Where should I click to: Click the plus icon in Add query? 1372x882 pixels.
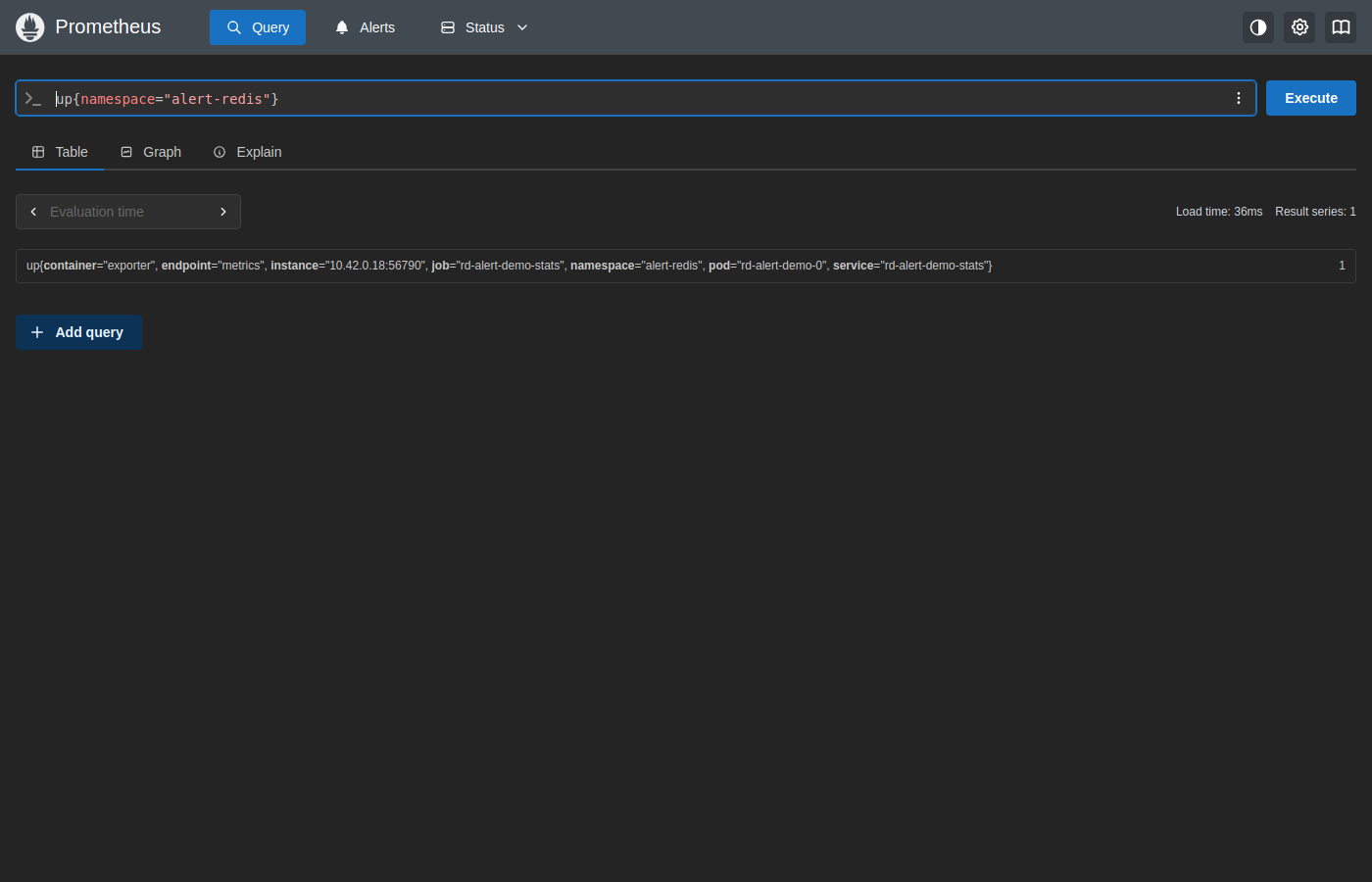[37, 332]
